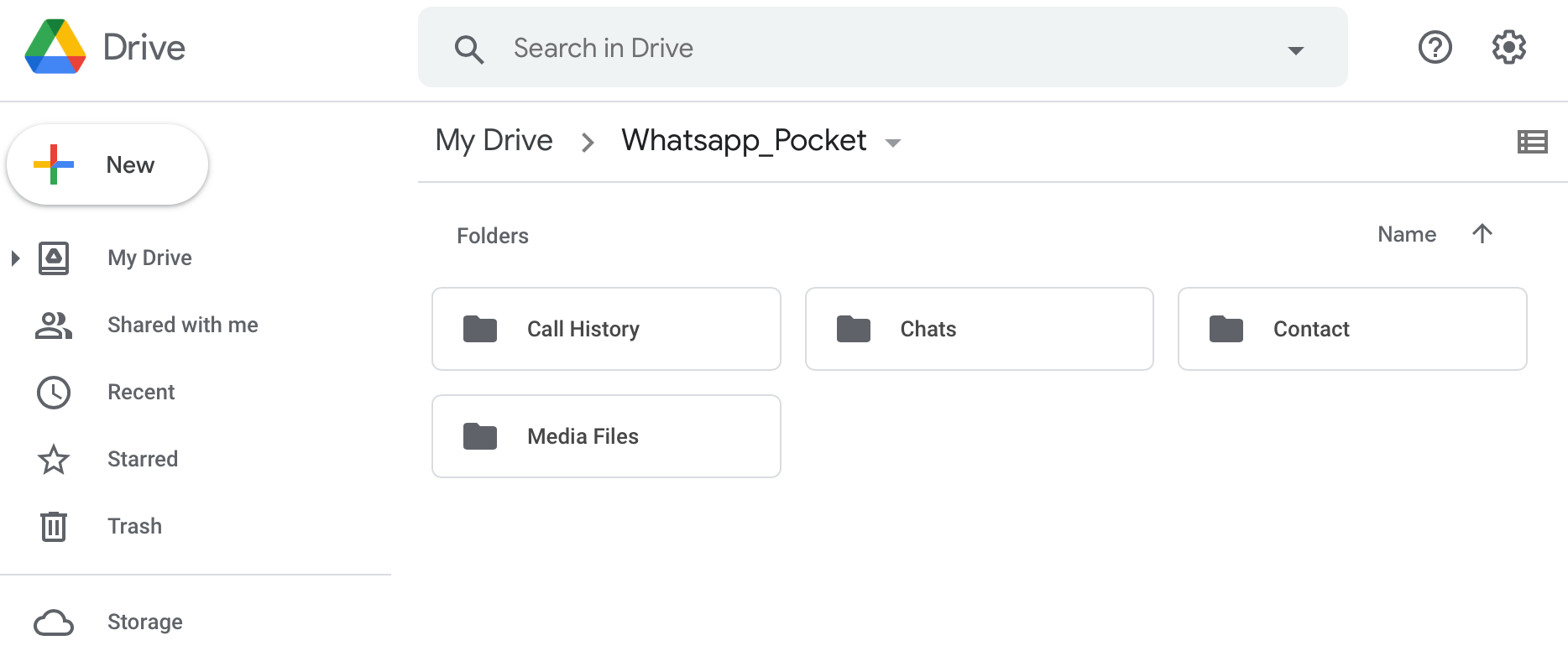
Task: Select the Contact folder label
Action: tap(1311, 329)
